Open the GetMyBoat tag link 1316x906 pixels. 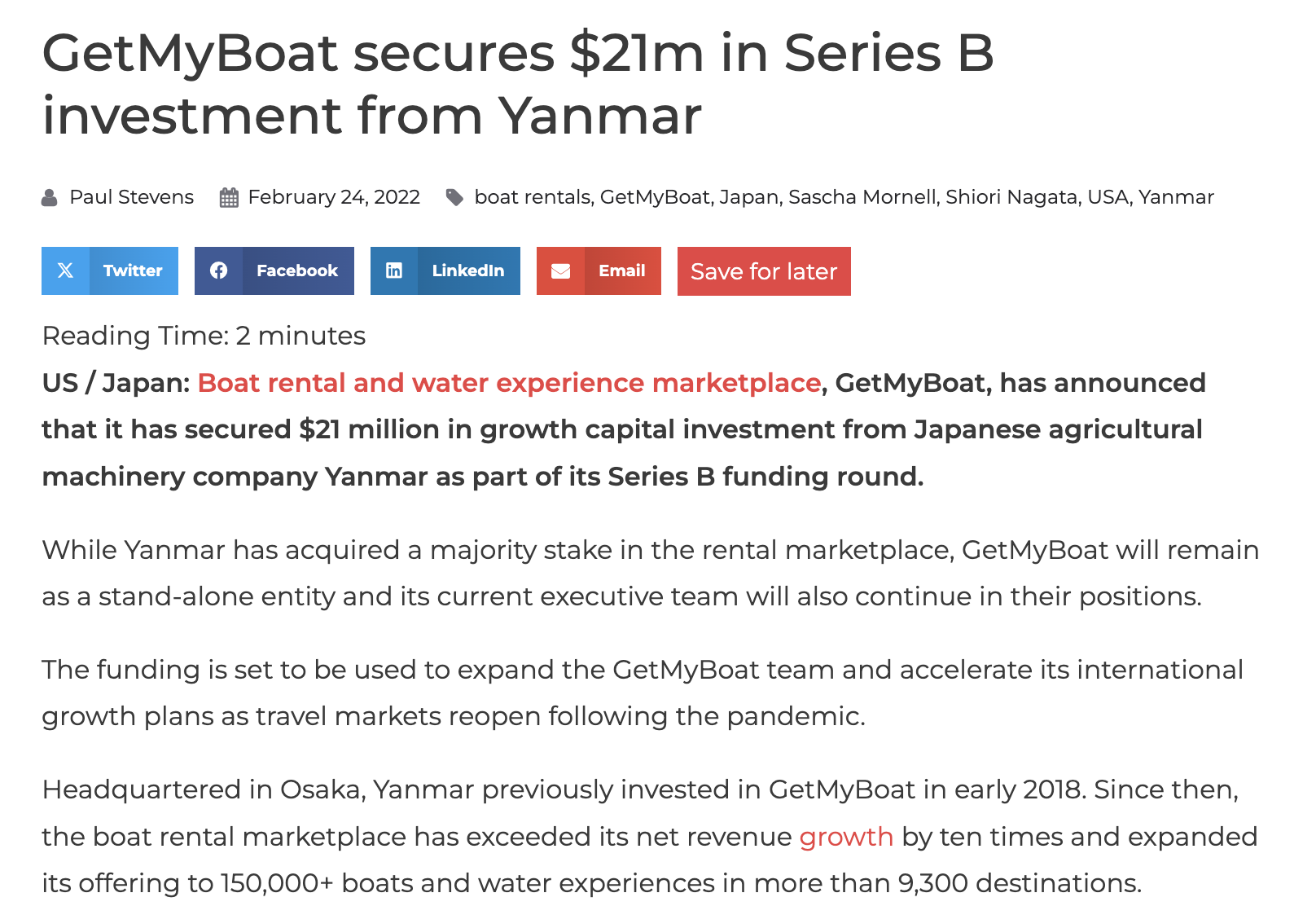[655, 197]
